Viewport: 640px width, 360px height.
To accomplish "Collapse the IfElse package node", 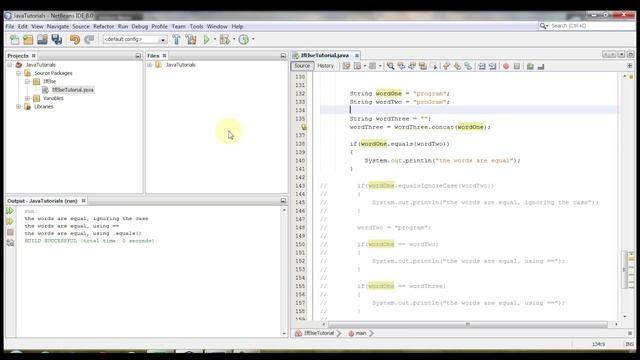I will click(27, 82).
